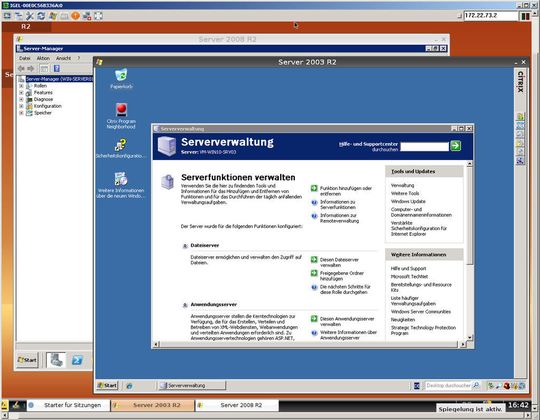Click Serververwaltung taskbar button

[192, 386]
